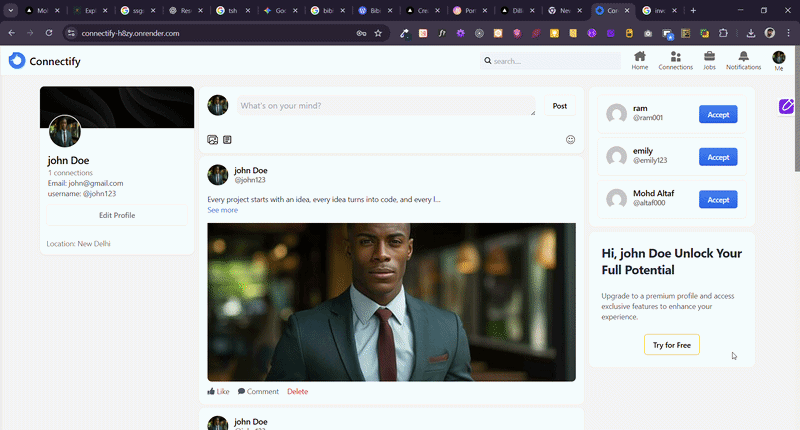Click the Edit Profile button
This screenshot has width=800, height=430.
tap(117, 215)
